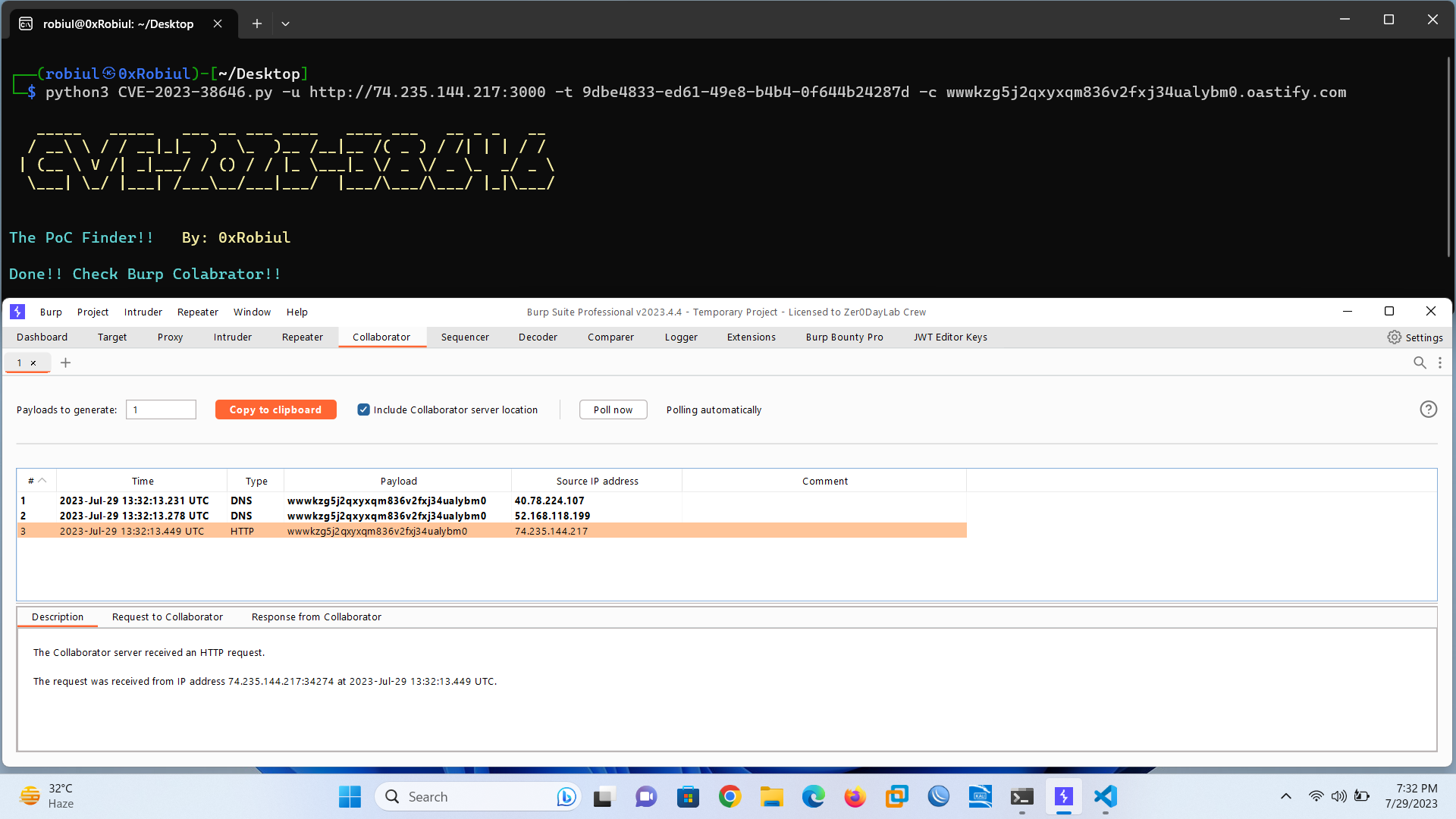Click the Copy to clipboard button
1456x819 pixels.
coord(276,409)
